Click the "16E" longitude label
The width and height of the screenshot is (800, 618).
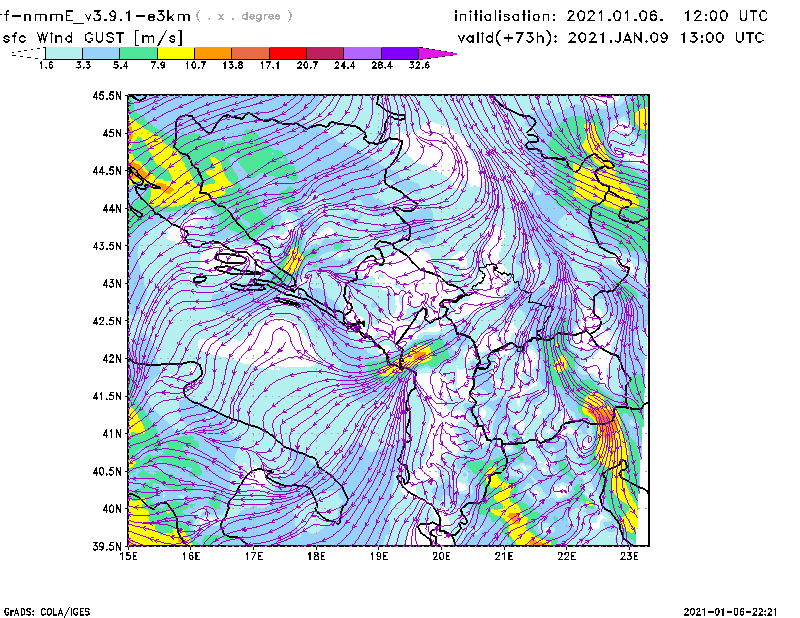pos(191,556)
